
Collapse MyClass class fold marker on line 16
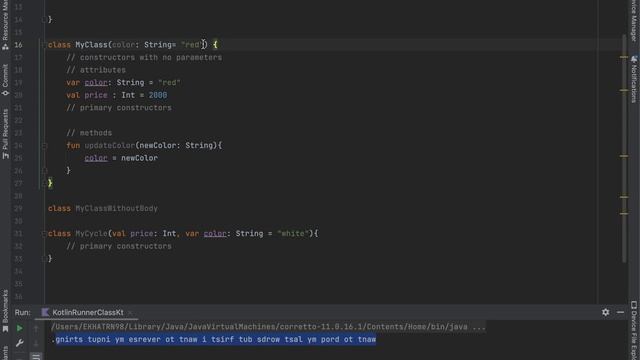coord(44,44)
